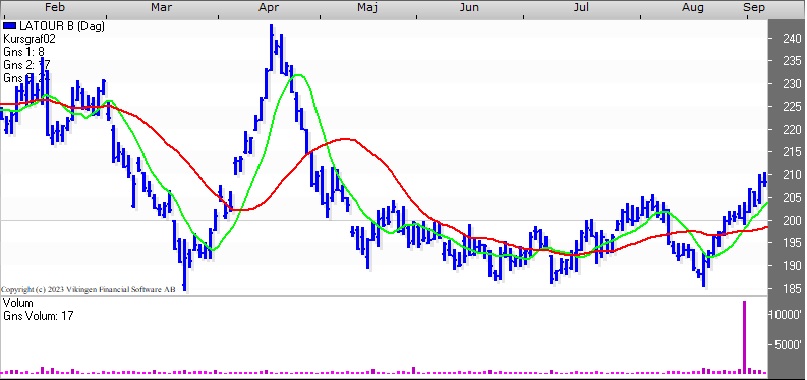Click the red moving average peak near Maj
The width and height of the screenshot is (807, 380).
pos(347,139)
